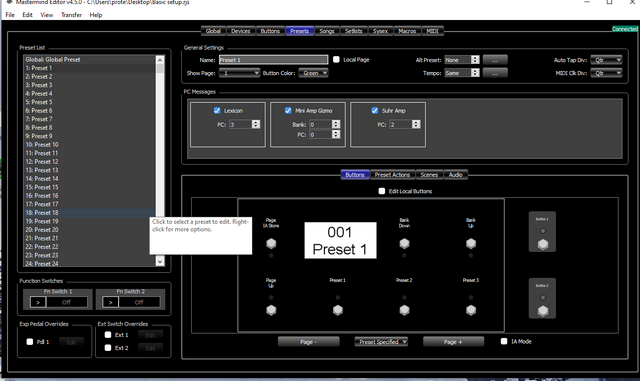Click the 001 Preset 1 display

340,240
